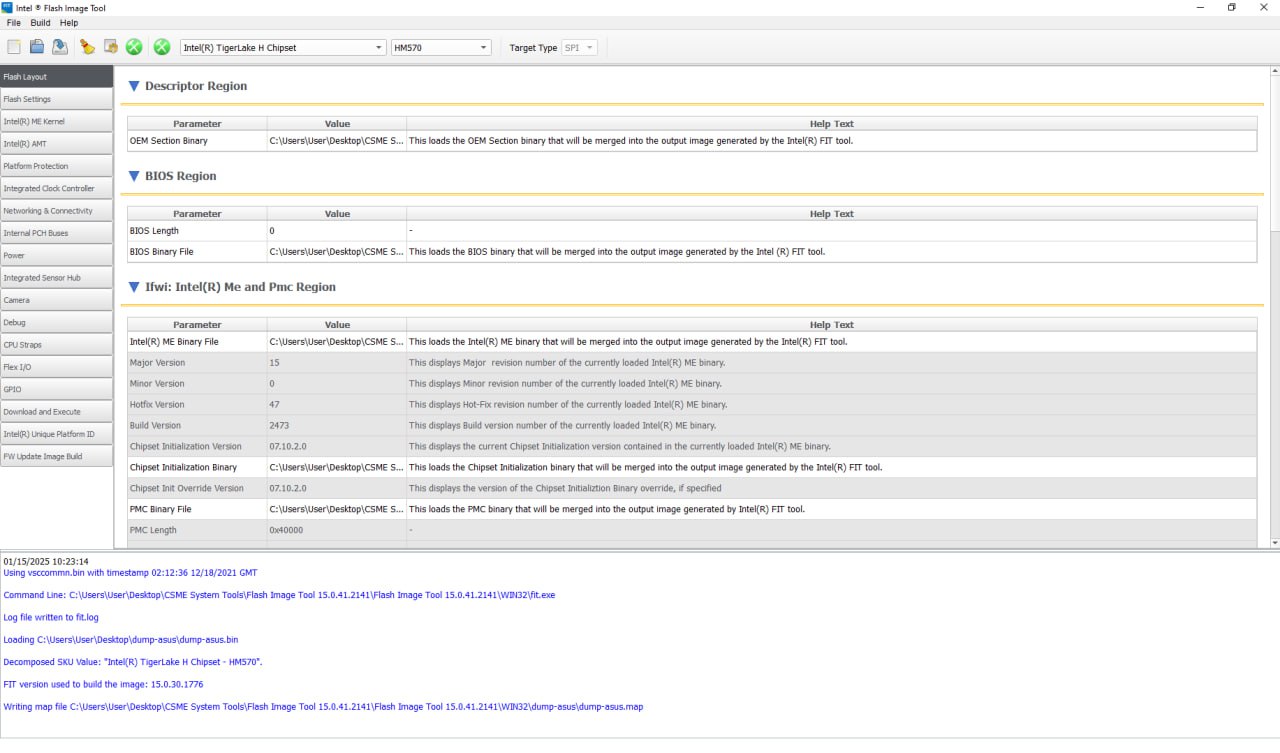Click the Chipset Initialization Version row label

[186, 447]
